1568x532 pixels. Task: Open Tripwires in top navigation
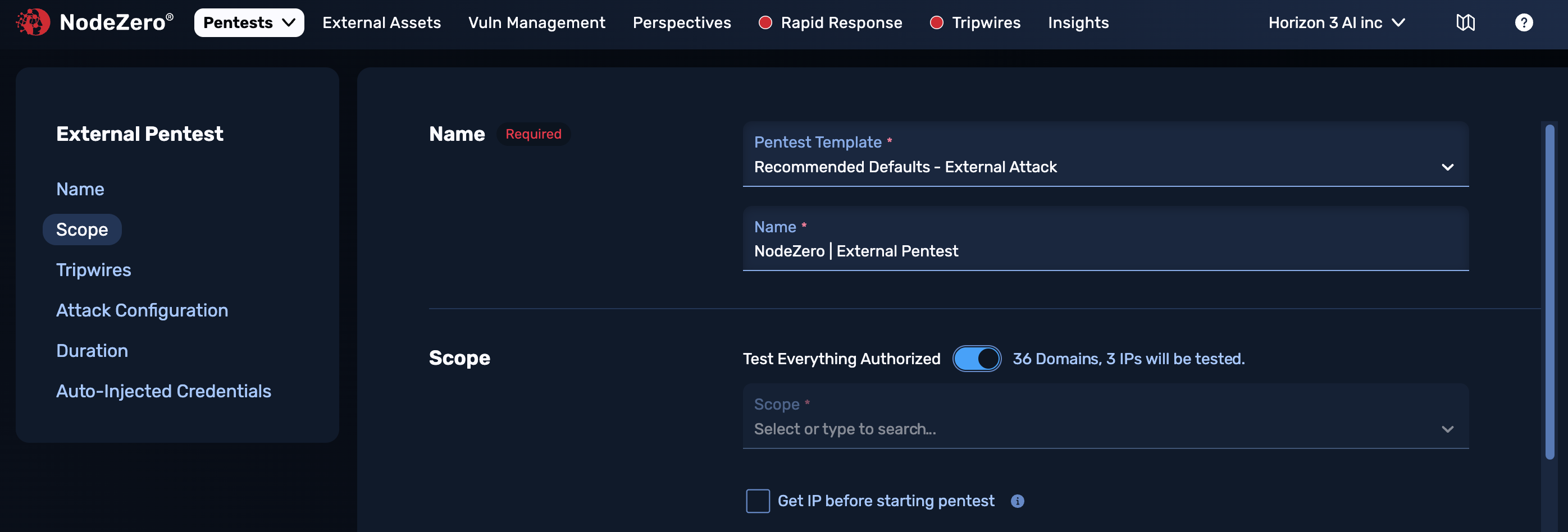[986, 22]
